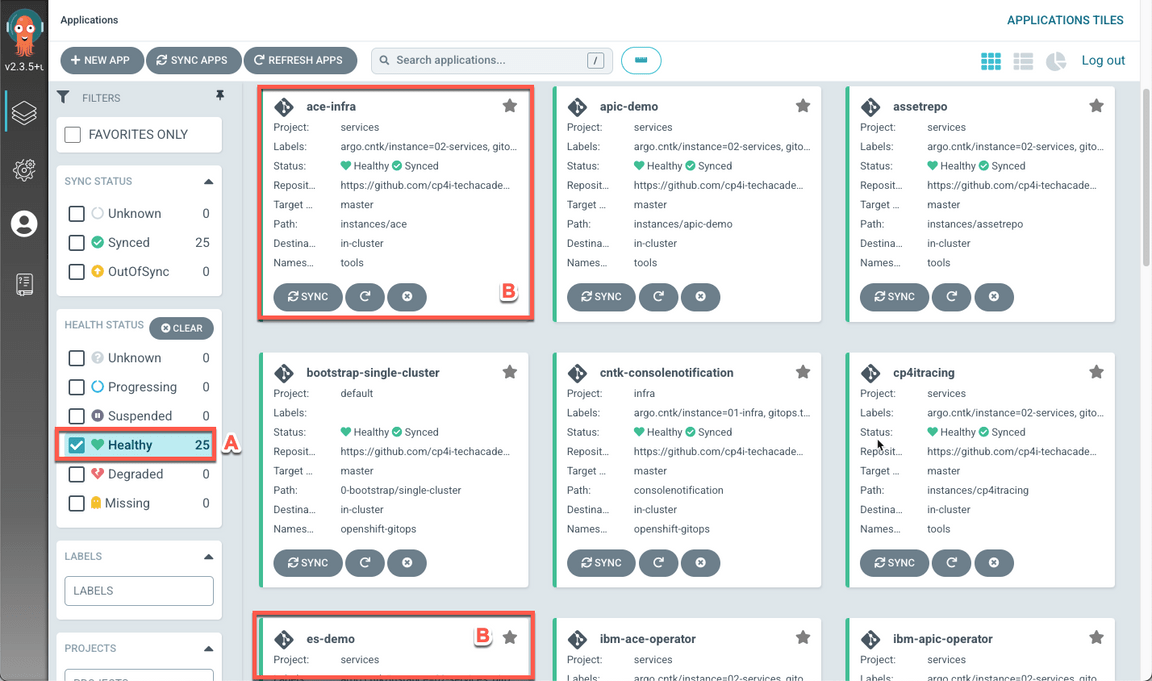
Task: Collapse the Projects filter section
Action: pos(208,649)
